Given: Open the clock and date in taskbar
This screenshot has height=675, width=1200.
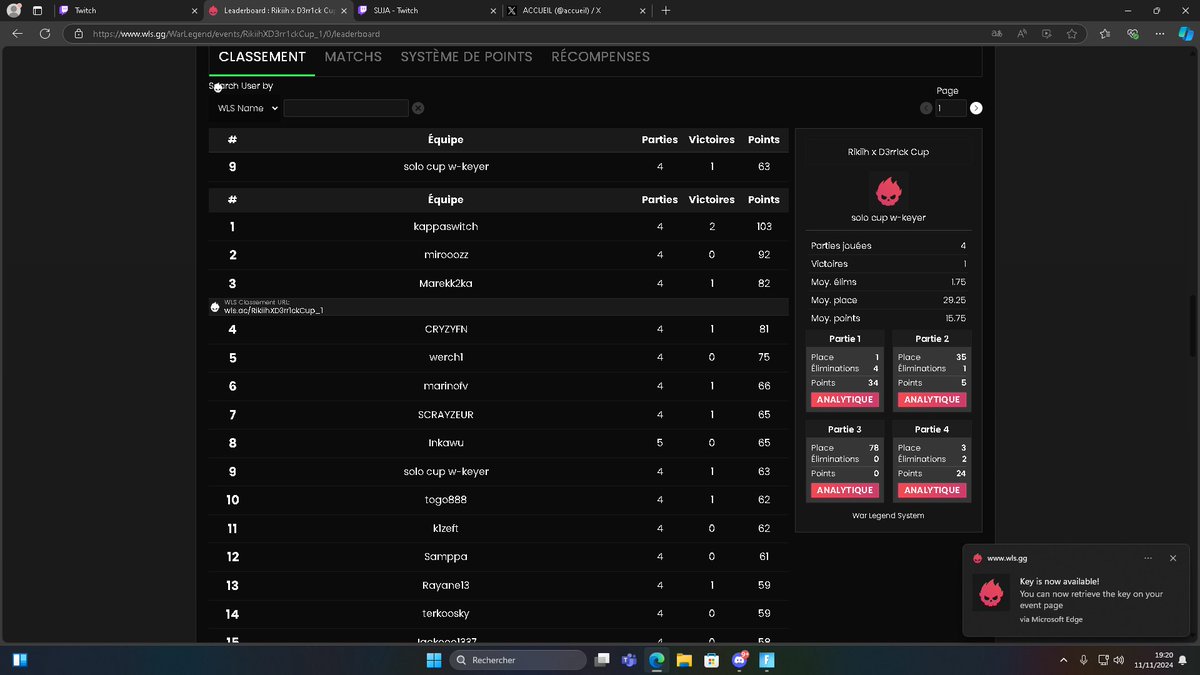Looking at the screenshot, I should (1156, 660).
